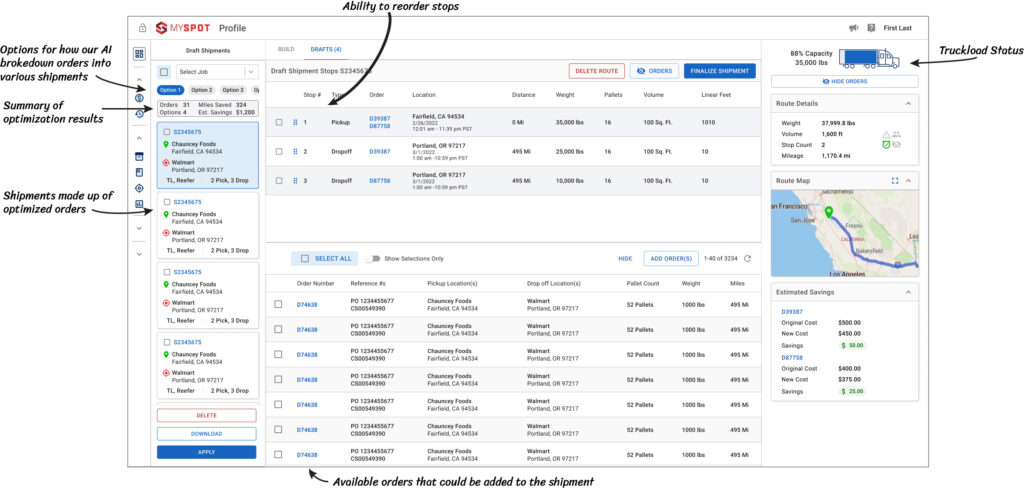This screenshot has width=1024, height=492.
Task: Click the announcements megaphone icon
Action: (x=853, y=28)
